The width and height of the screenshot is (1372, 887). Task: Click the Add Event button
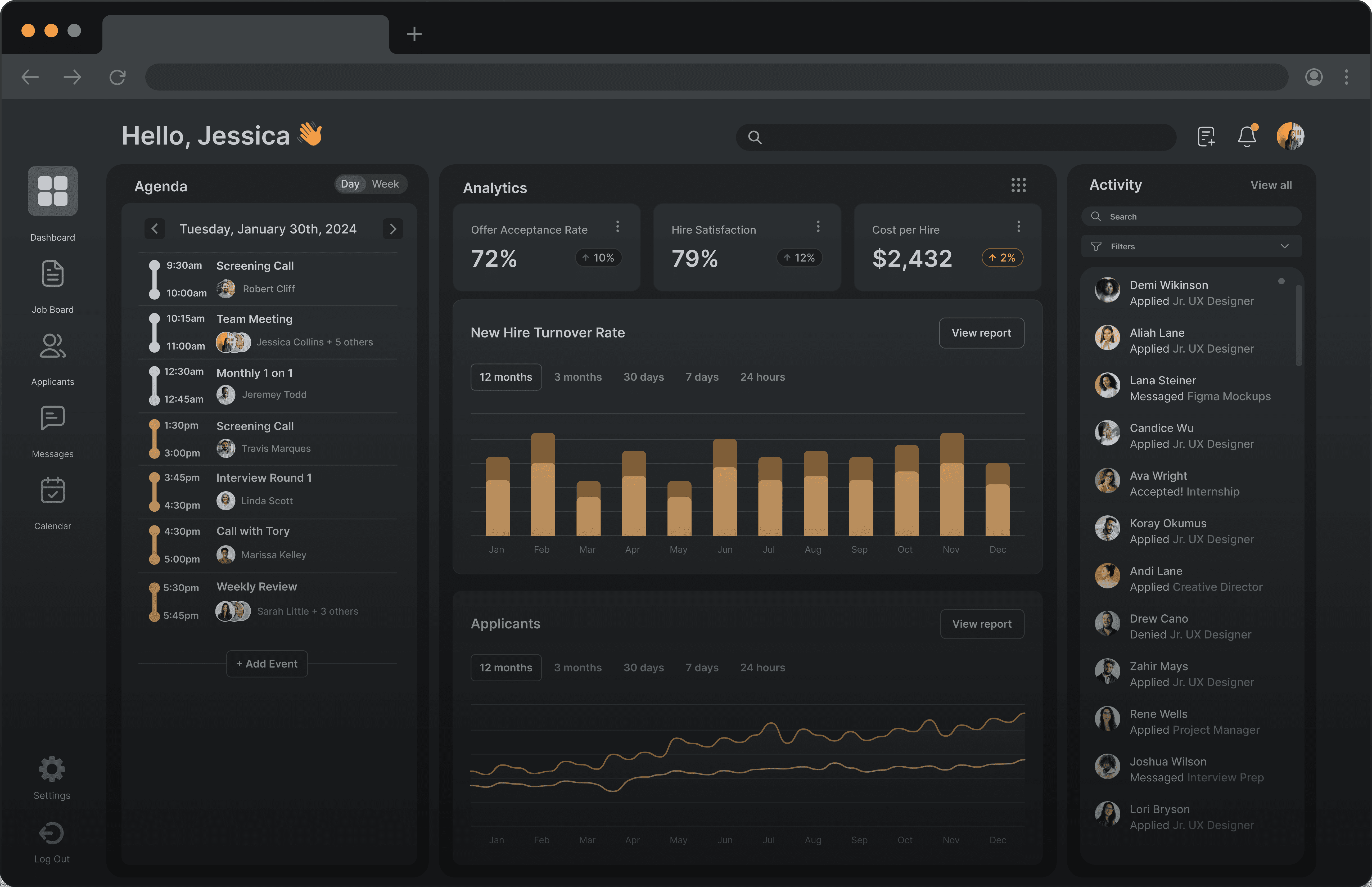(267, 664)
